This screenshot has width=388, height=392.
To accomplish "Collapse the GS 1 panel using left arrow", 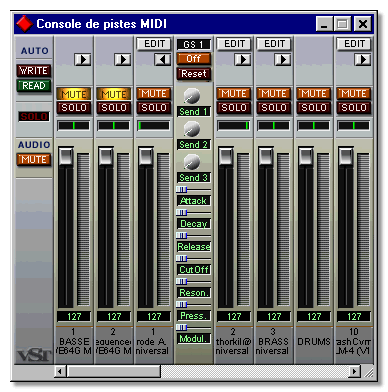I will 162,60.
